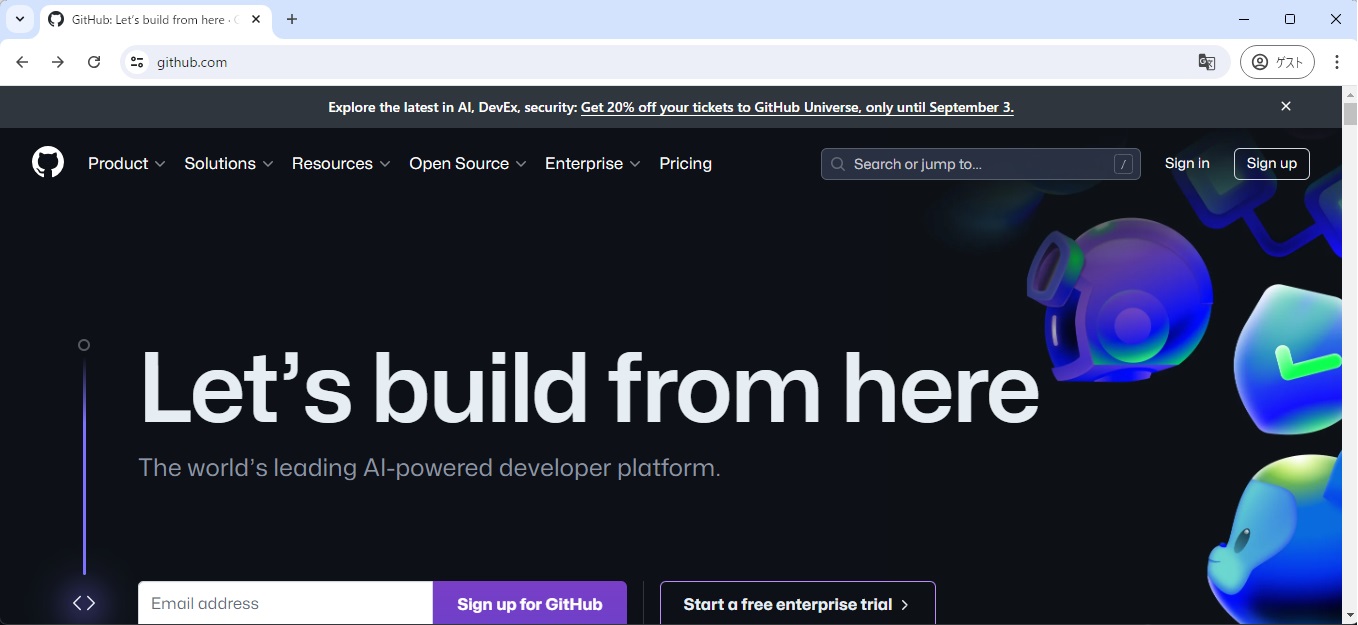
Task: Minimize the Chrome window
Action: tap(1244, 19)
